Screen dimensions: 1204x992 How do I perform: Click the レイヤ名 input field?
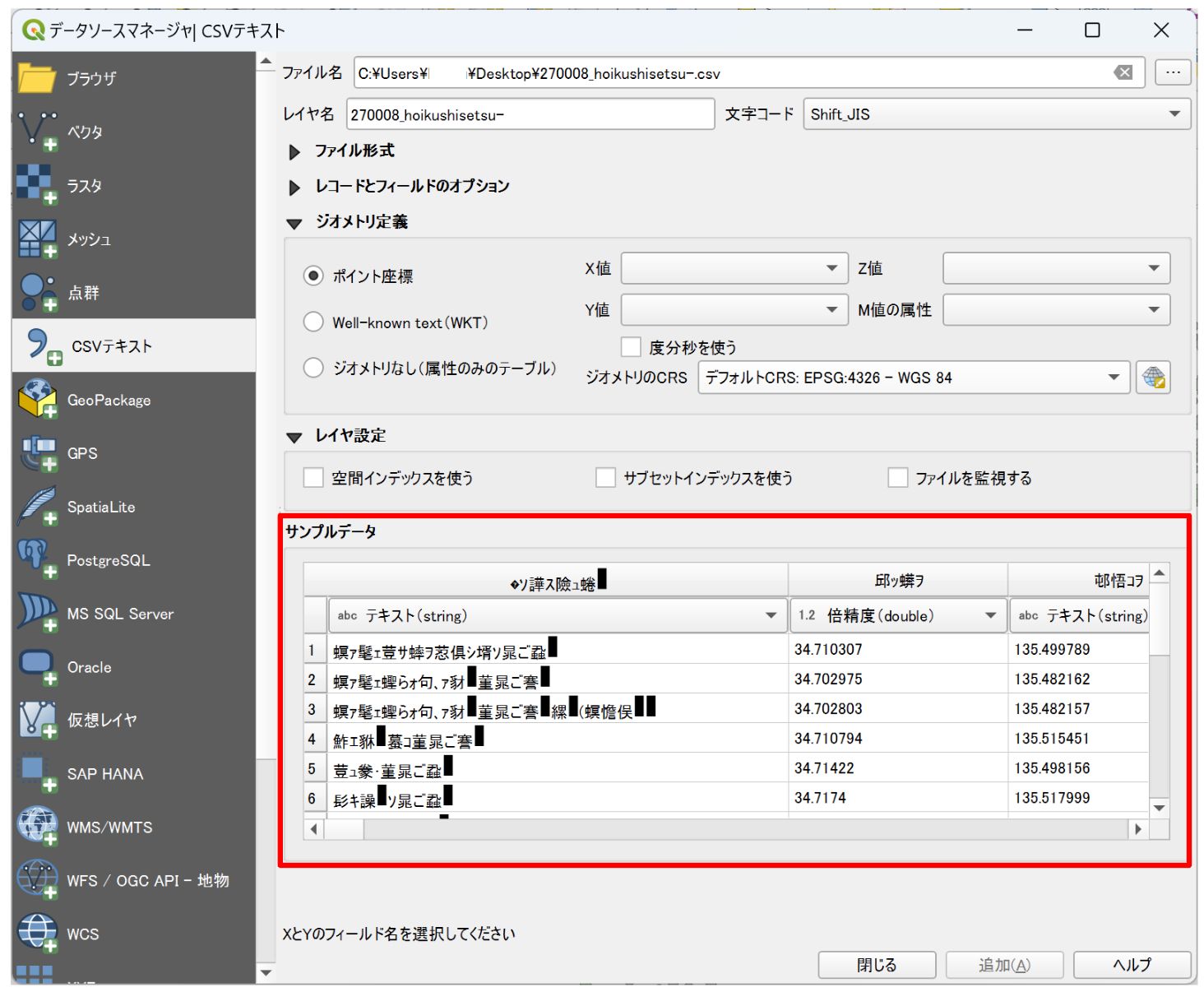coord(530,114)
